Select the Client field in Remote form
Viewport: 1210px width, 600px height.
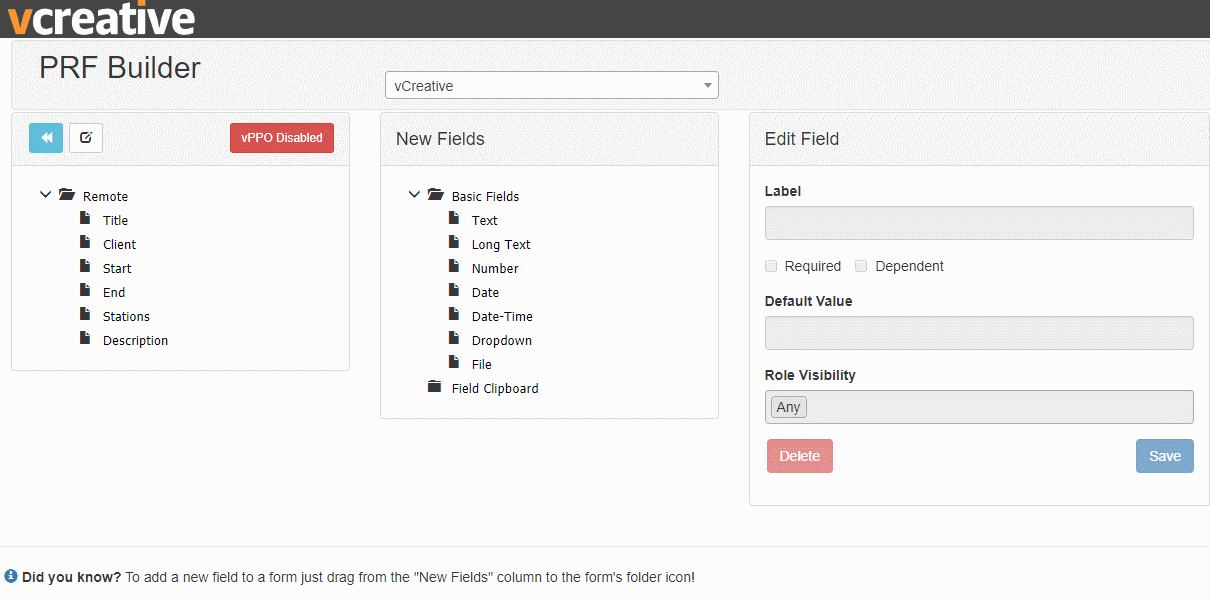(x=119, y=245)
